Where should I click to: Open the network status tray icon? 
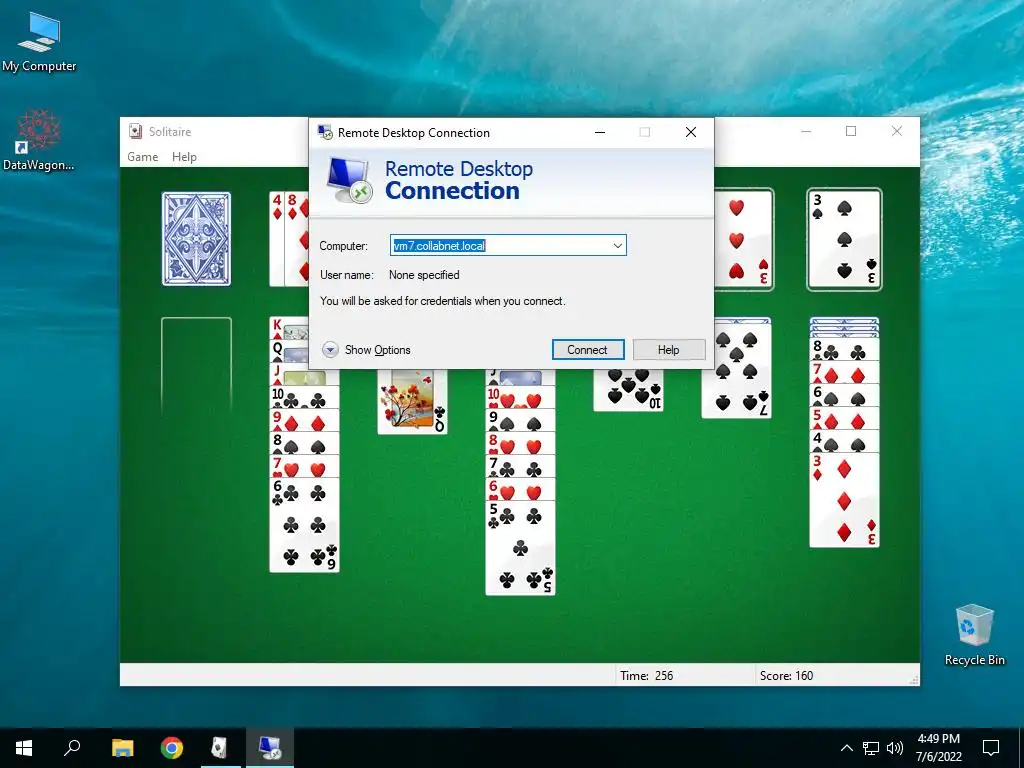871,748
